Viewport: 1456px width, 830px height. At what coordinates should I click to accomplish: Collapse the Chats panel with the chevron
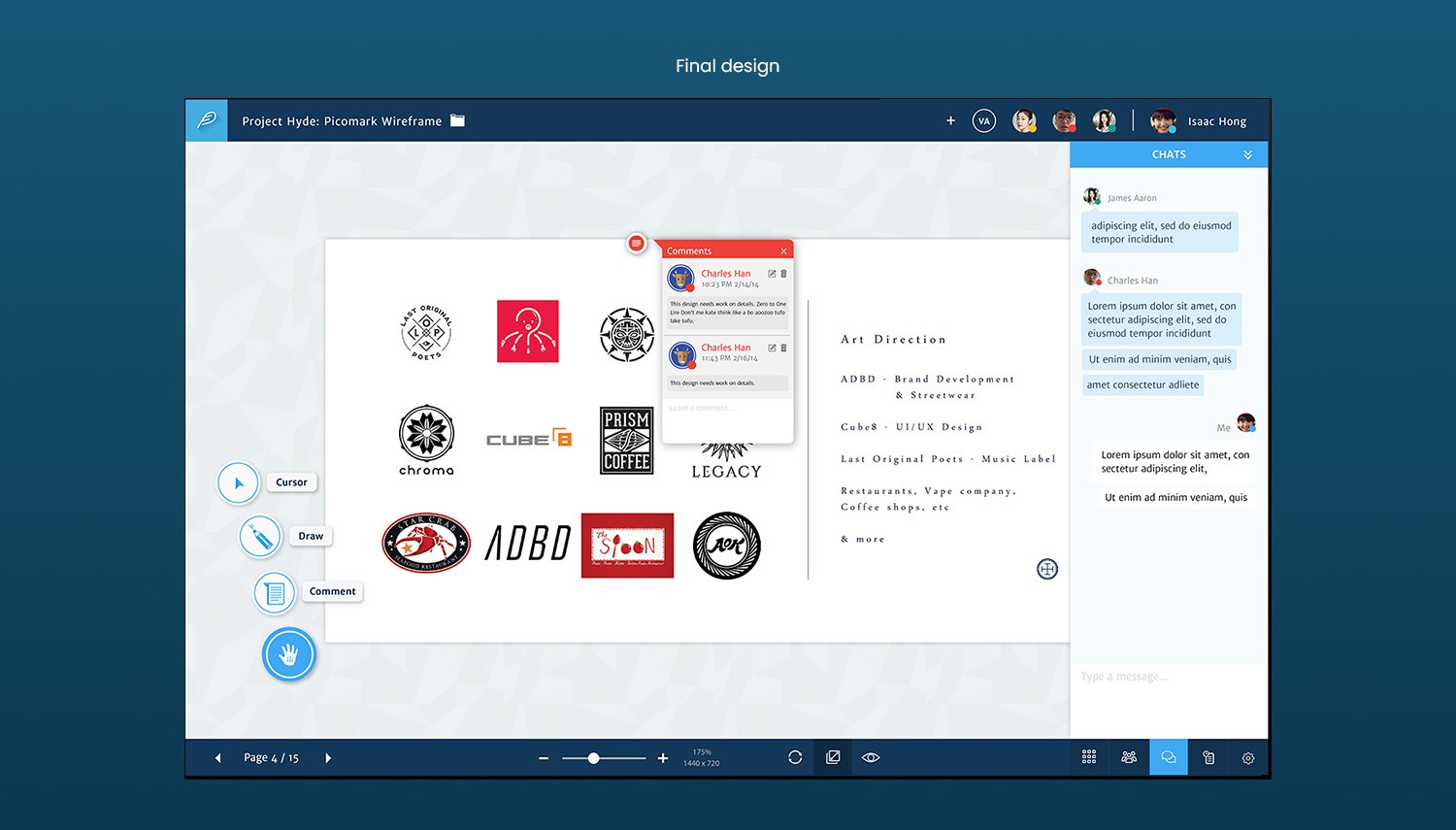1248,154
